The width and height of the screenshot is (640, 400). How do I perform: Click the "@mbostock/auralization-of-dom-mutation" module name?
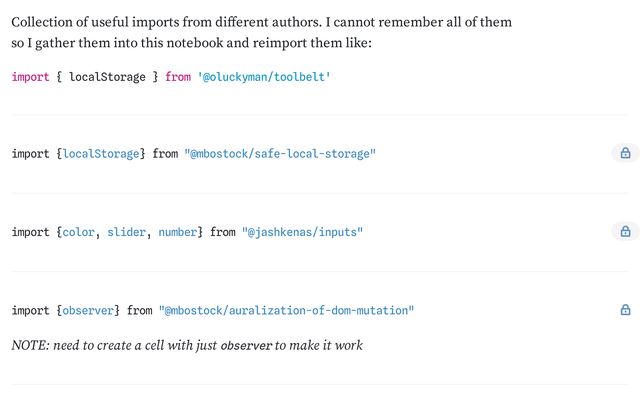pos(286,311)
